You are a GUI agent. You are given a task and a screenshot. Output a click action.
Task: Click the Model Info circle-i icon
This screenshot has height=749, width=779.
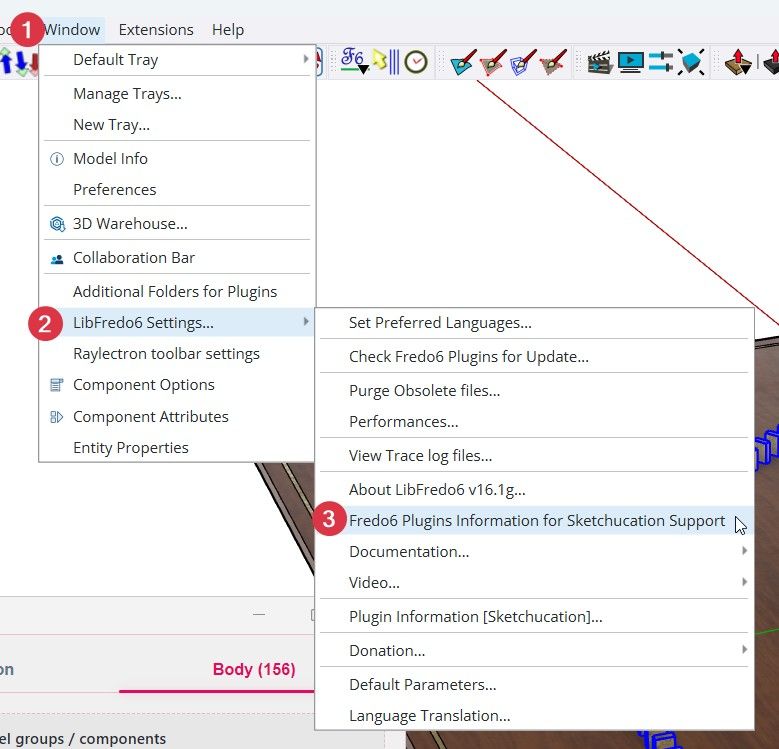click(x=57, y=159)
